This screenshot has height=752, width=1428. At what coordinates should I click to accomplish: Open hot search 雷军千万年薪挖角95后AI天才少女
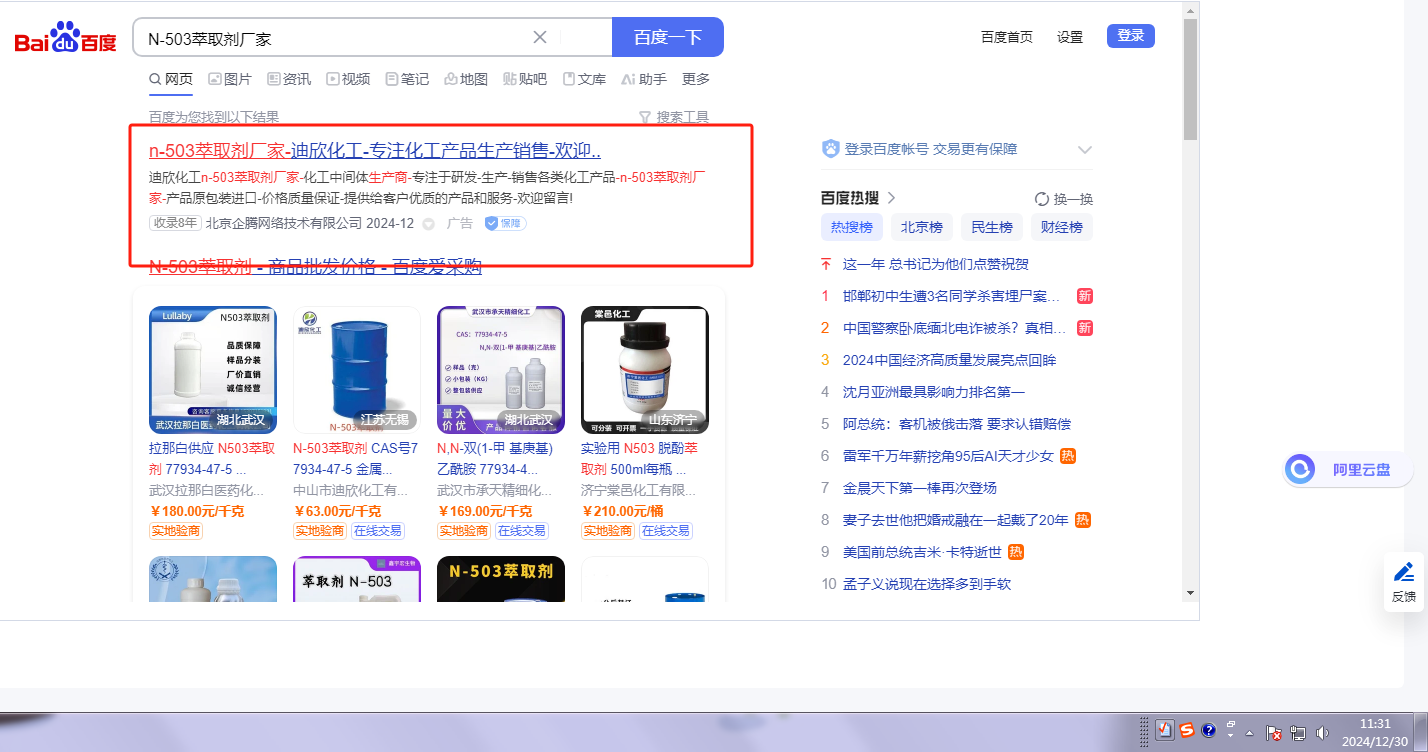pyautogui.click(x=948, y=456)
